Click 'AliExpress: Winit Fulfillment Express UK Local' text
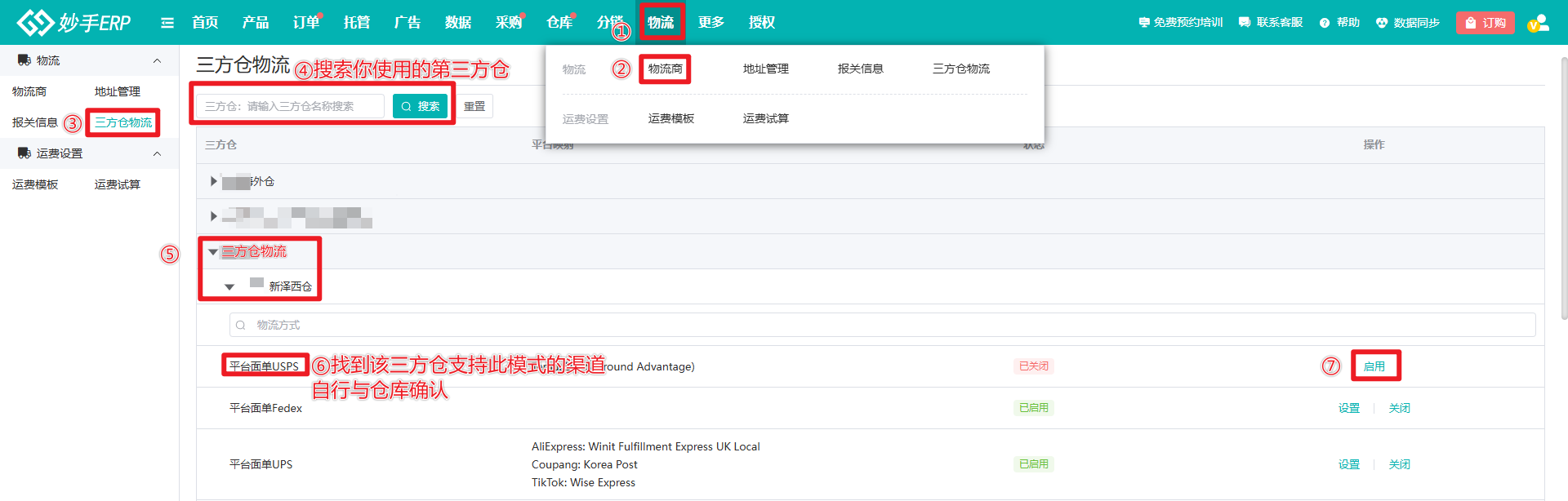Screen dimensions: 1568x501 (x=646, y=446)
